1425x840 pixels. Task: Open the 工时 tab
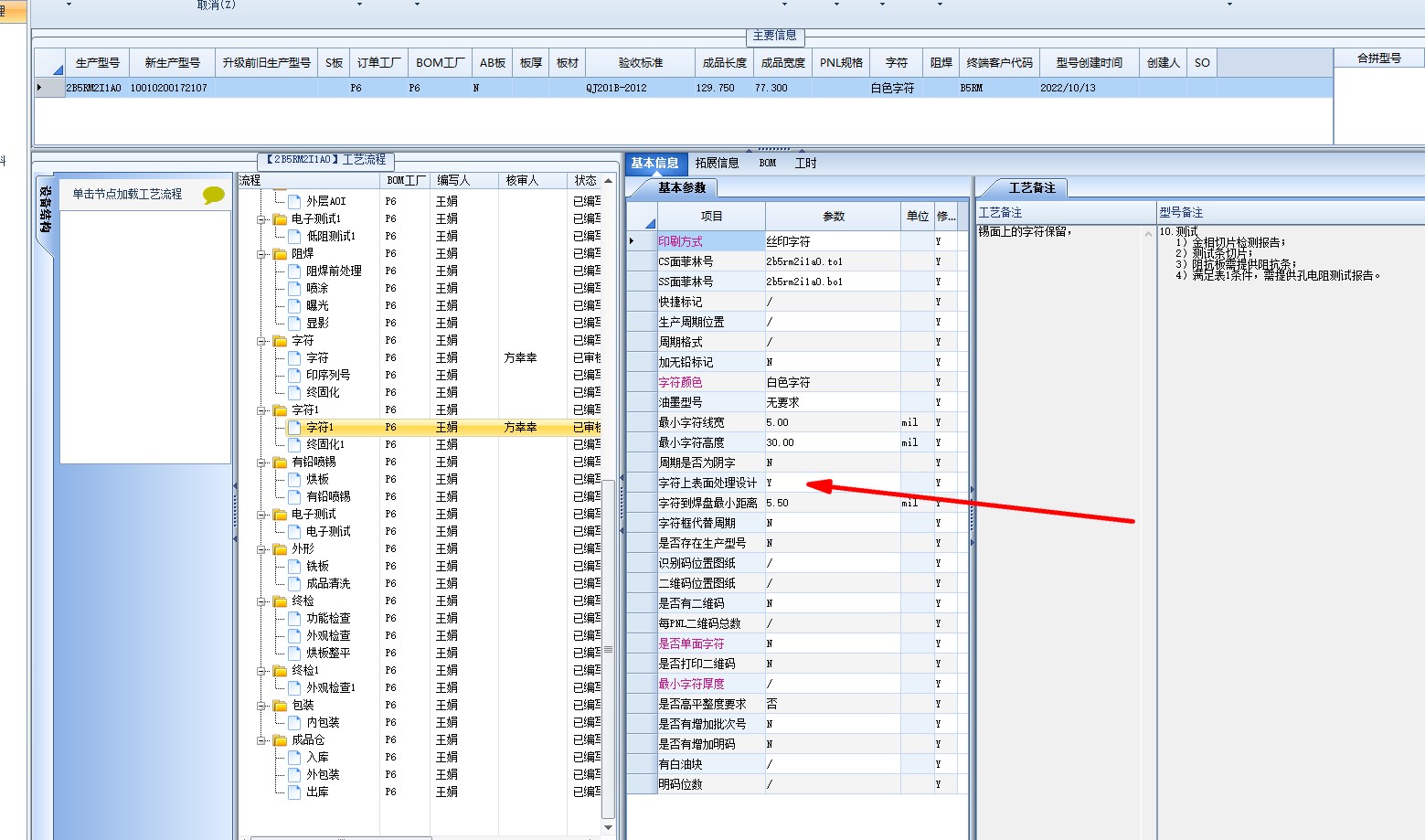tap(805, 163)
